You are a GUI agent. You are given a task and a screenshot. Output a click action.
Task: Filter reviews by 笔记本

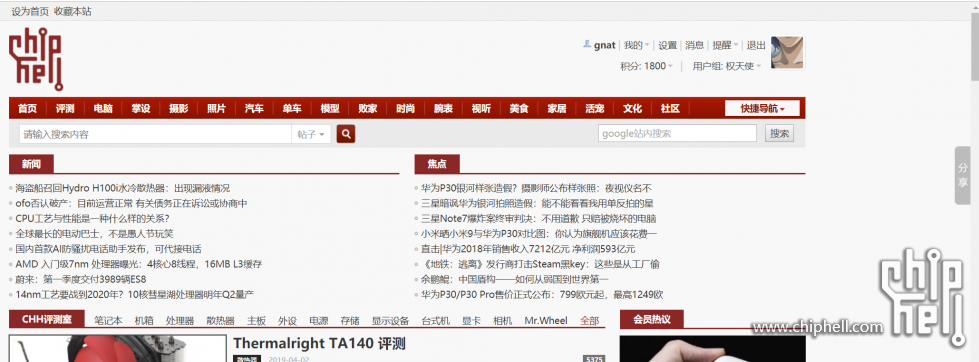click(108, 320)
